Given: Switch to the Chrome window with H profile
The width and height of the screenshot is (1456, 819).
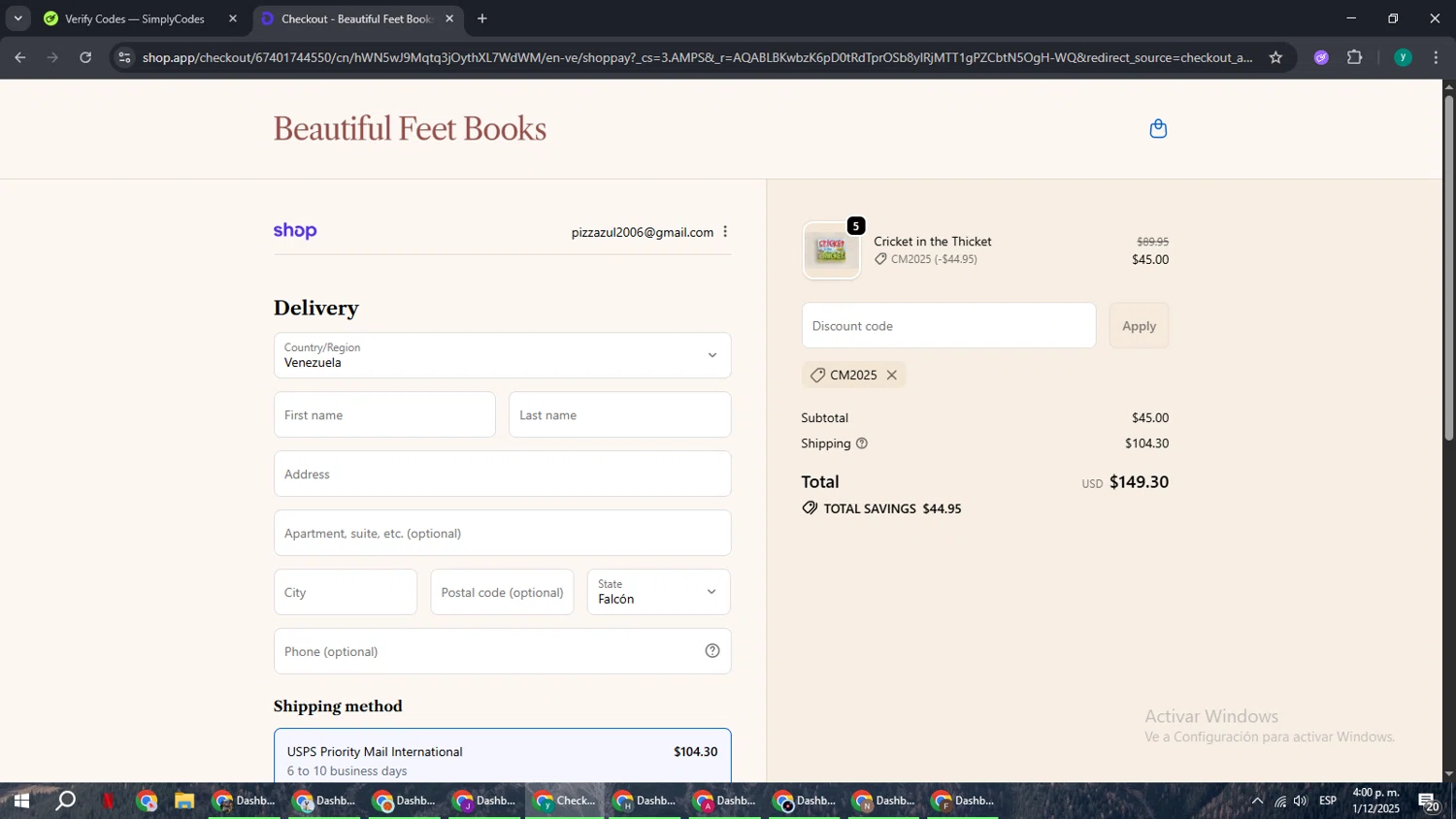Looking at the screenshot, I should (645, 801).
